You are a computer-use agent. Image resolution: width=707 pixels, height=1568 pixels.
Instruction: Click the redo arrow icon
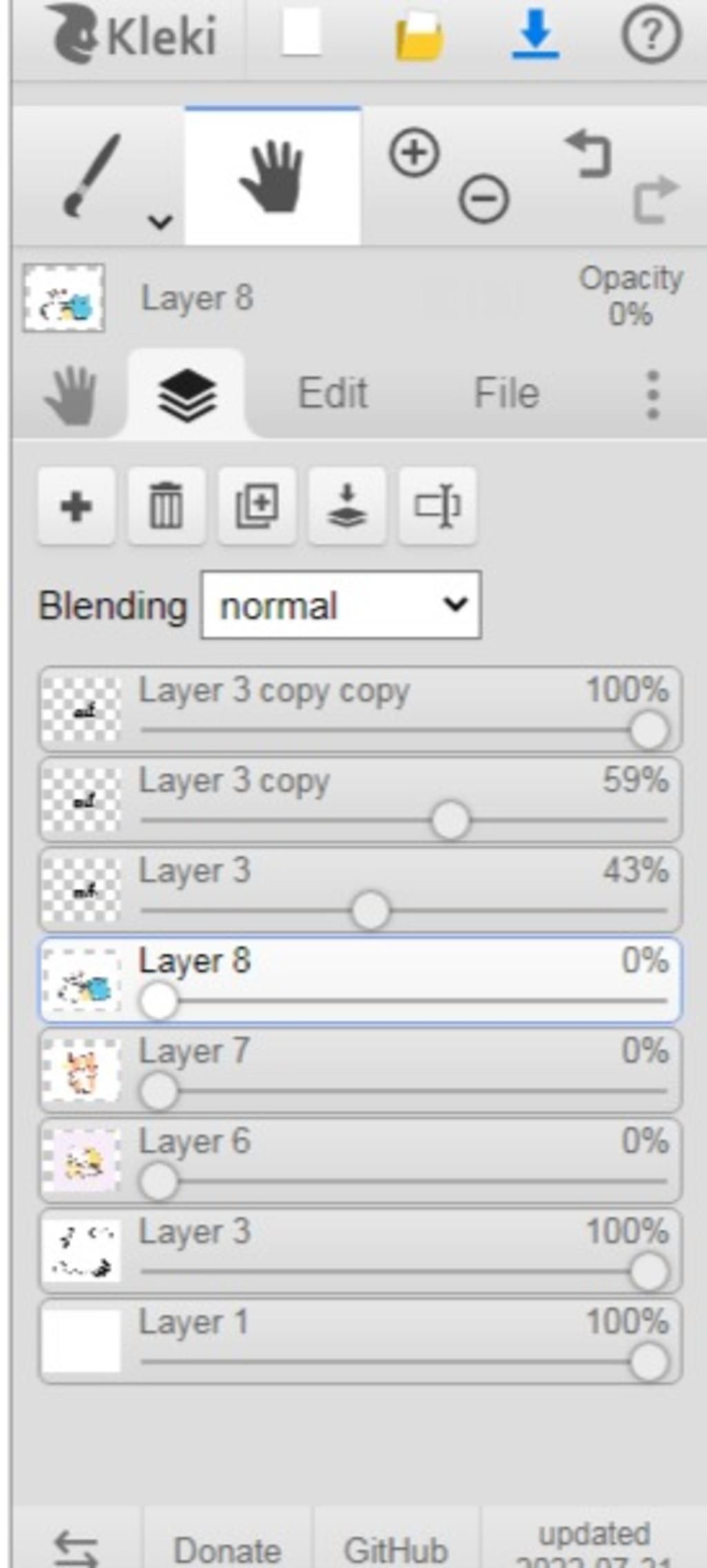click(656, 199)
